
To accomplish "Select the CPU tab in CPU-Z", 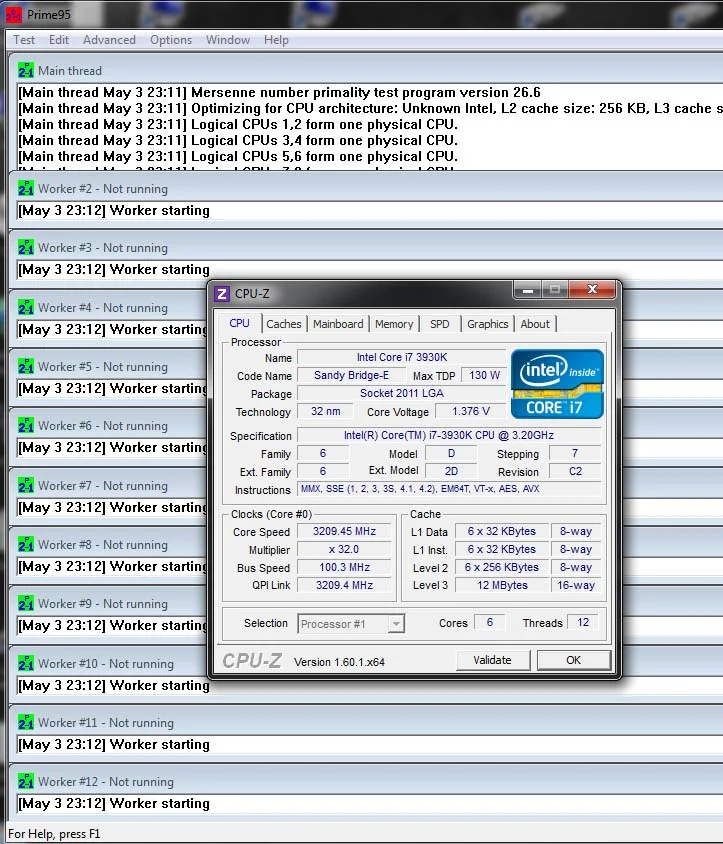I will click(x=240, y=323).
